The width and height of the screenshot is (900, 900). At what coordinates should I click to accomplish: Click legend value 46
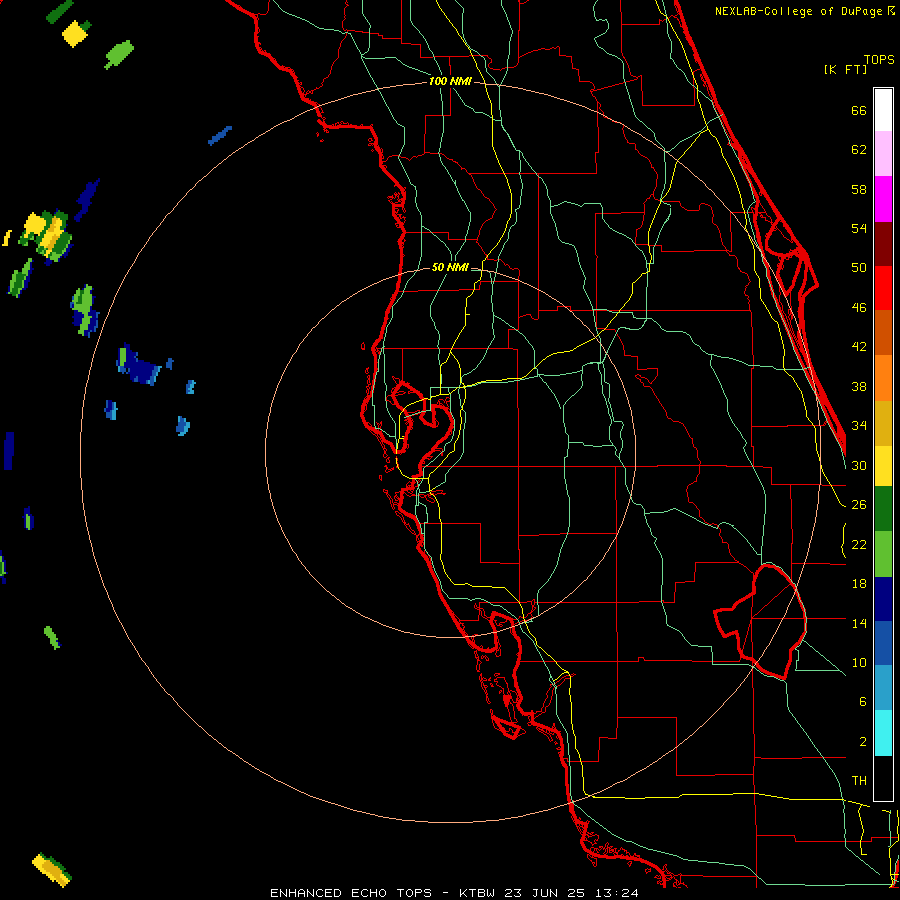point(859,308)
